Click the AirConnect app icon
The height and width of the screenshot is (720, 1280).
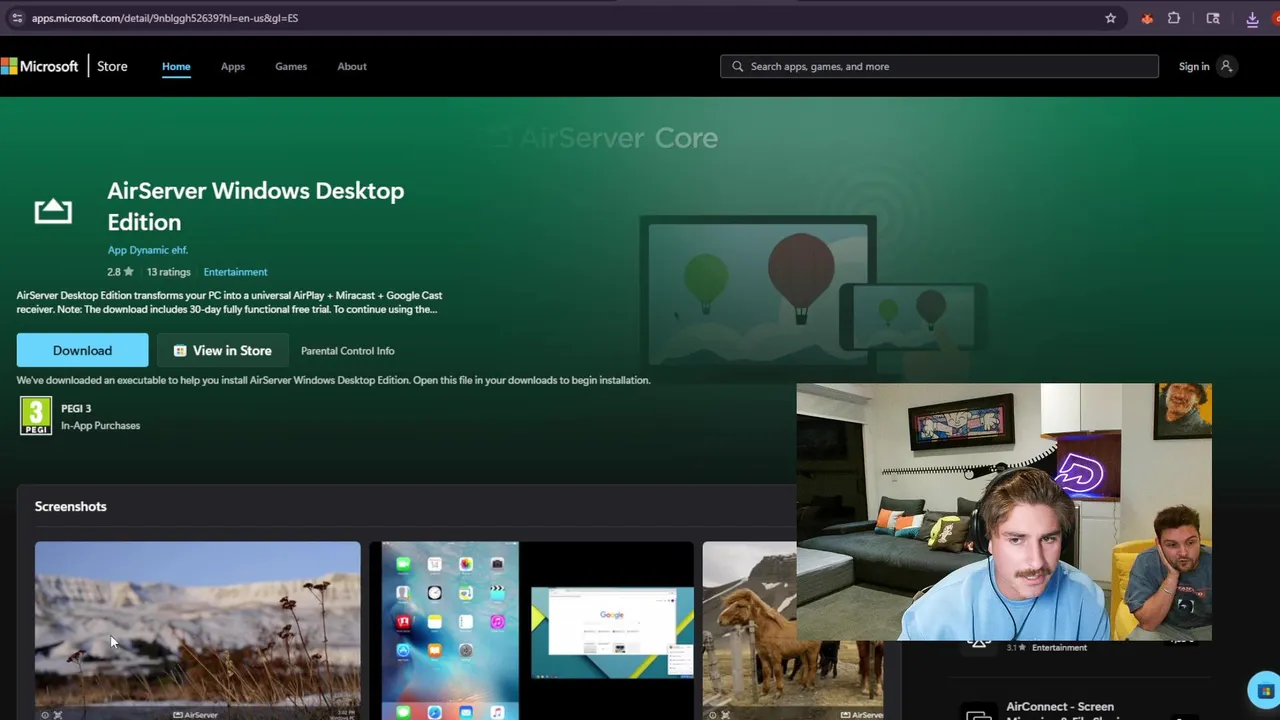click(978, 712)
